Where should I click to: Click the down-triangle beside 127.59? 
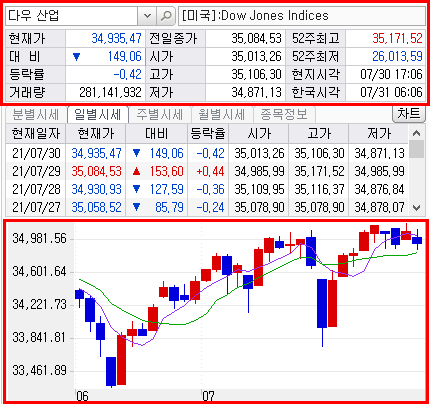pyautogui.click(x=136, y=190)
